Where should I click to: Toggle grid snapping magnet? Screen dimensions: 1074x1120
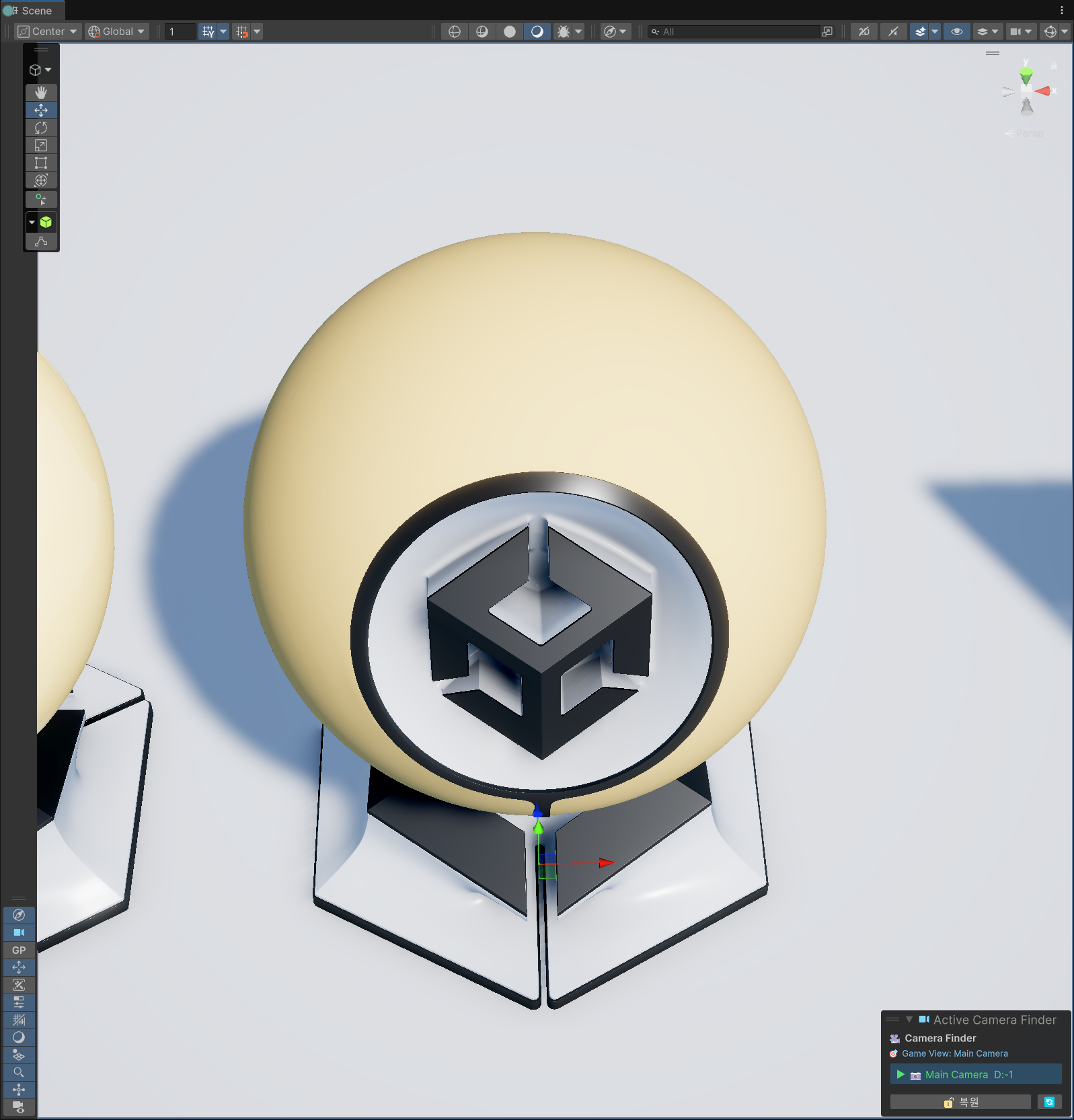tap(242, 32)
